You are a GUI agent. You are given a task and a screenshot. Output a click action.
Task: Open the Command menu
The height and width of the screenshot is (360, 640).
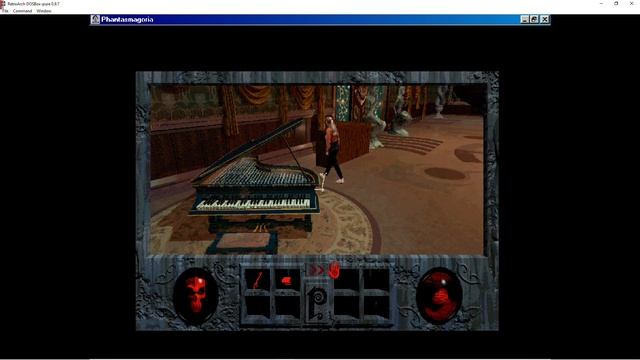[22, 11]
